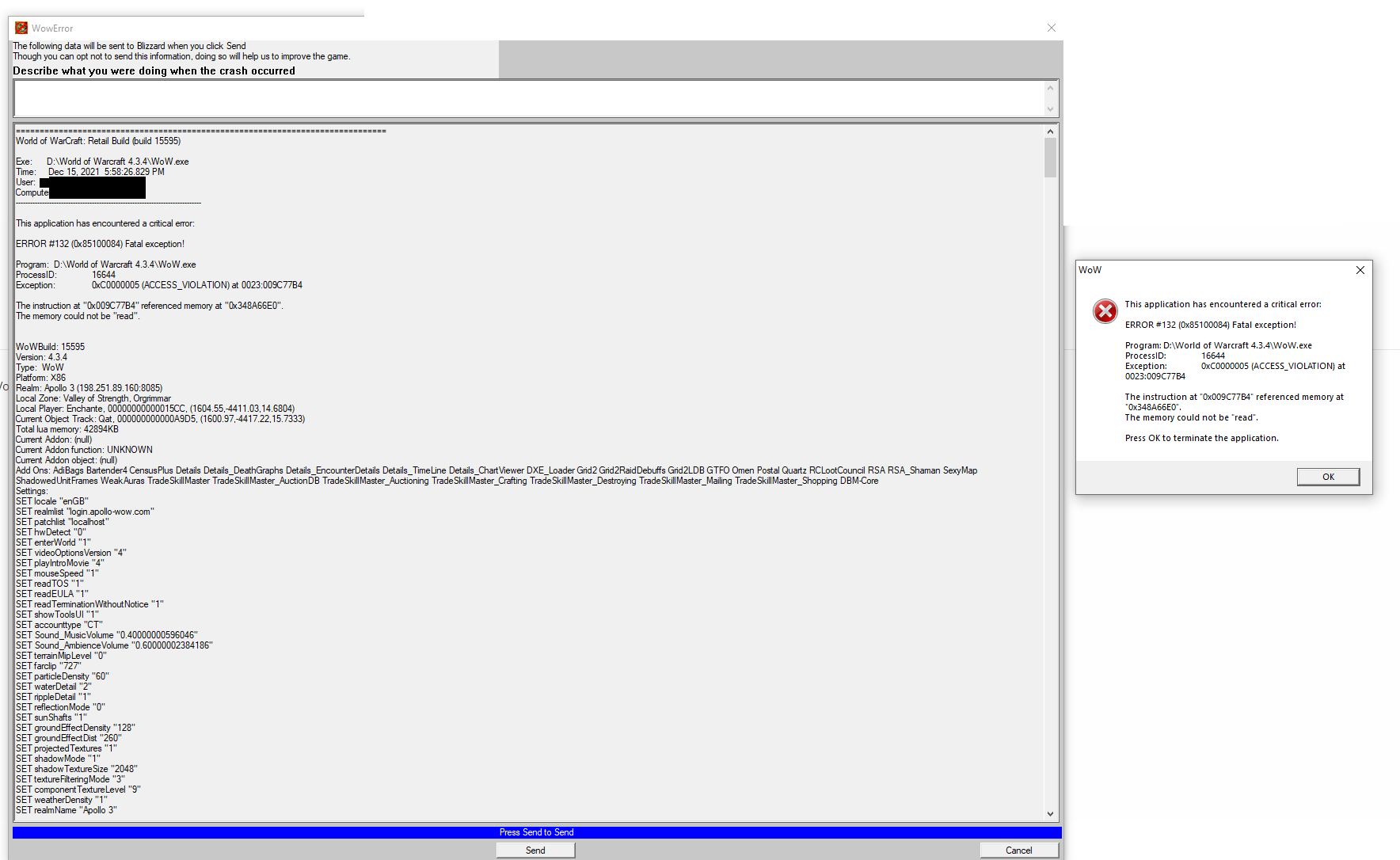
Task: Click the blue 'Press Send to Send' bar
Action: click(x=537, y=832)
